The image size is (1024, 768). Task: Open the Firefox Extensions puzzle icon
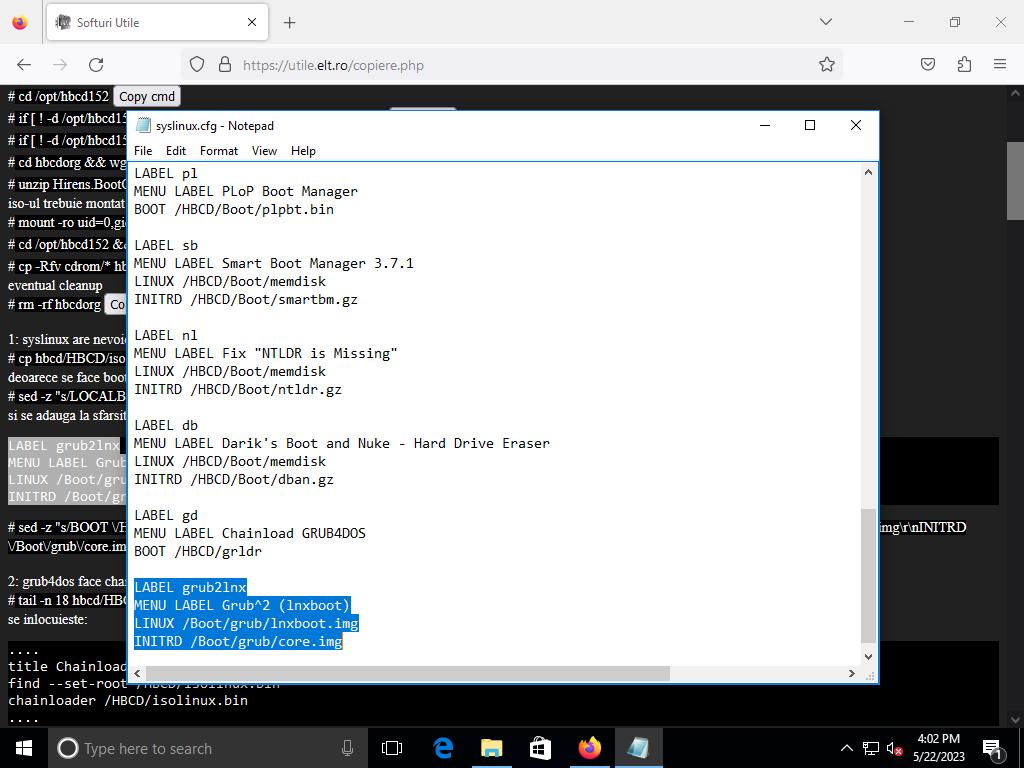964,65
